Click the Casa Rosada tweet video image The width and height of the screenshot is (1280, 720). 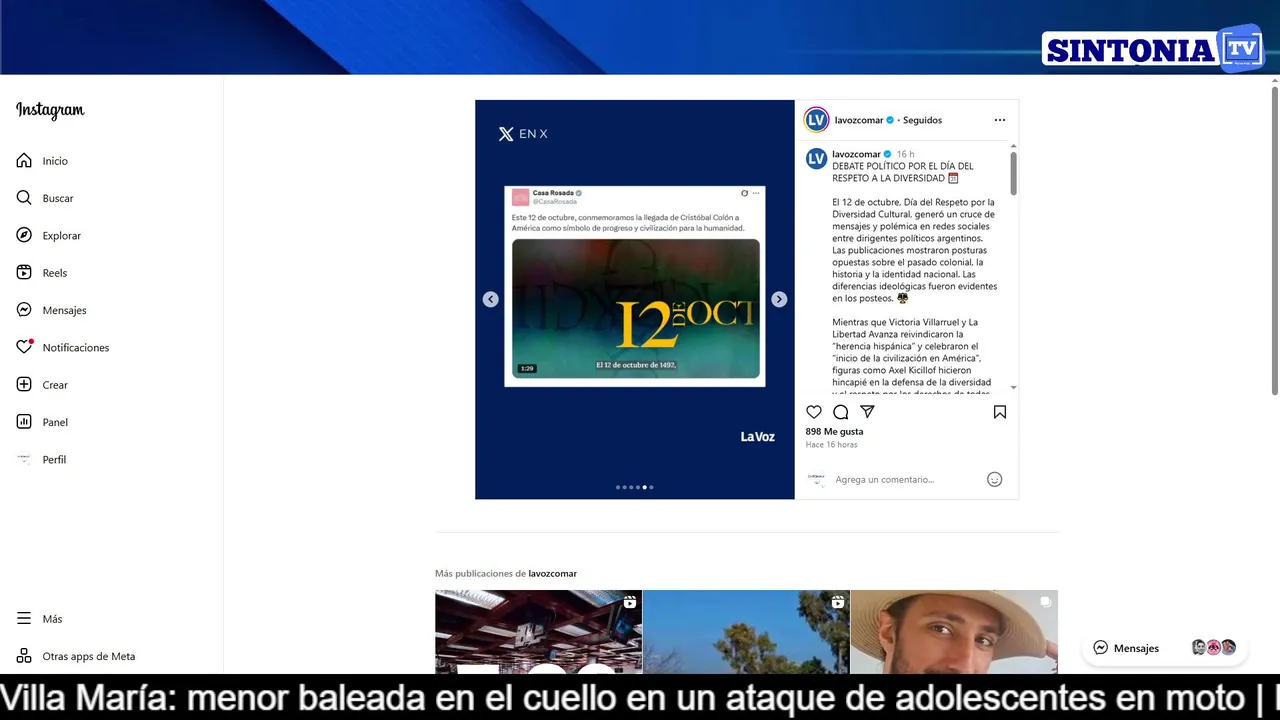635,308
